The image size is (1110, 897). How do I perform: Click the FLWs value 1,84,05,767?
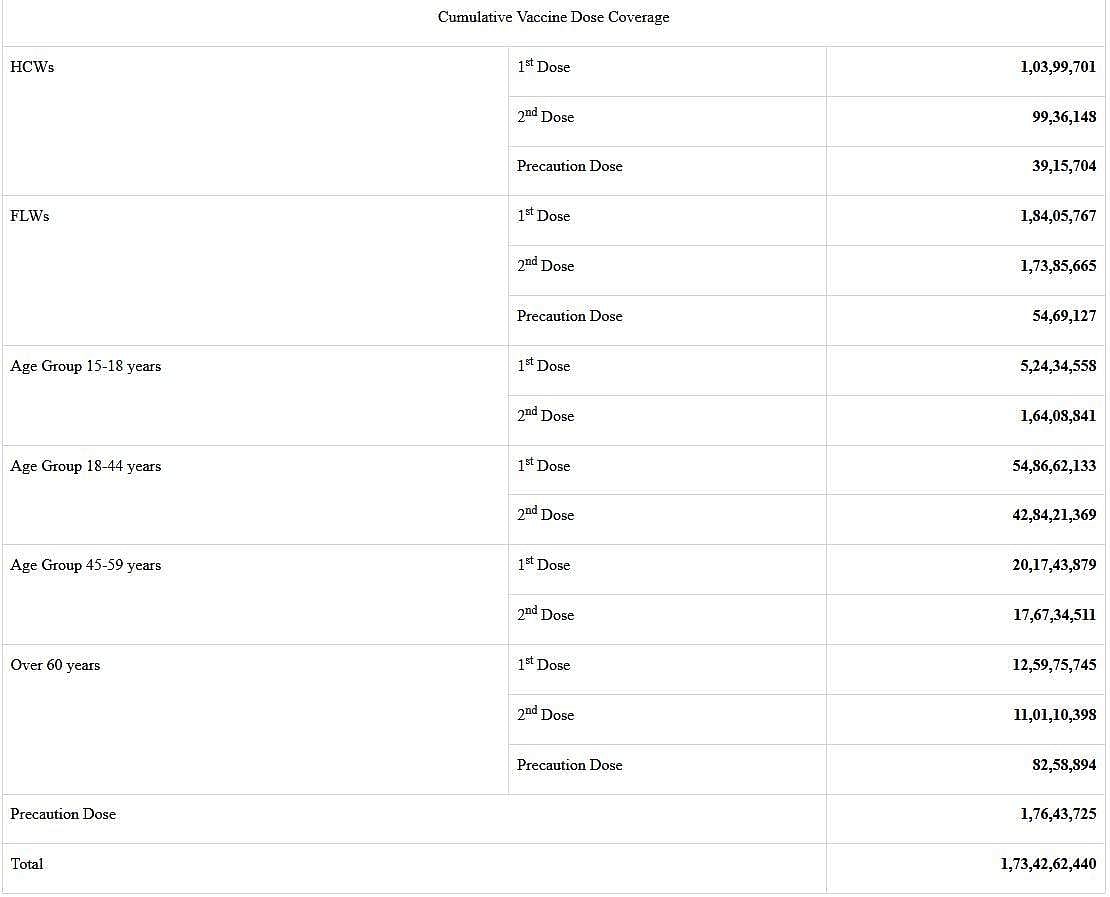click(x=1058, y=216)
